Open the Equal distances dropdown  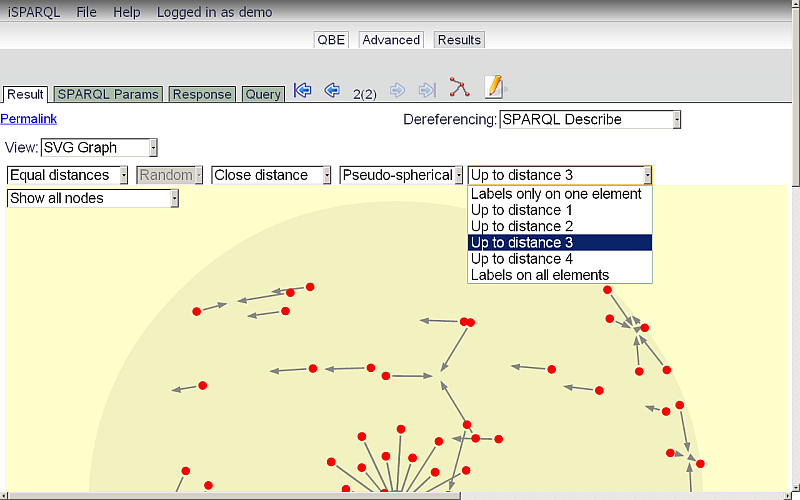[x=67, y=176]
